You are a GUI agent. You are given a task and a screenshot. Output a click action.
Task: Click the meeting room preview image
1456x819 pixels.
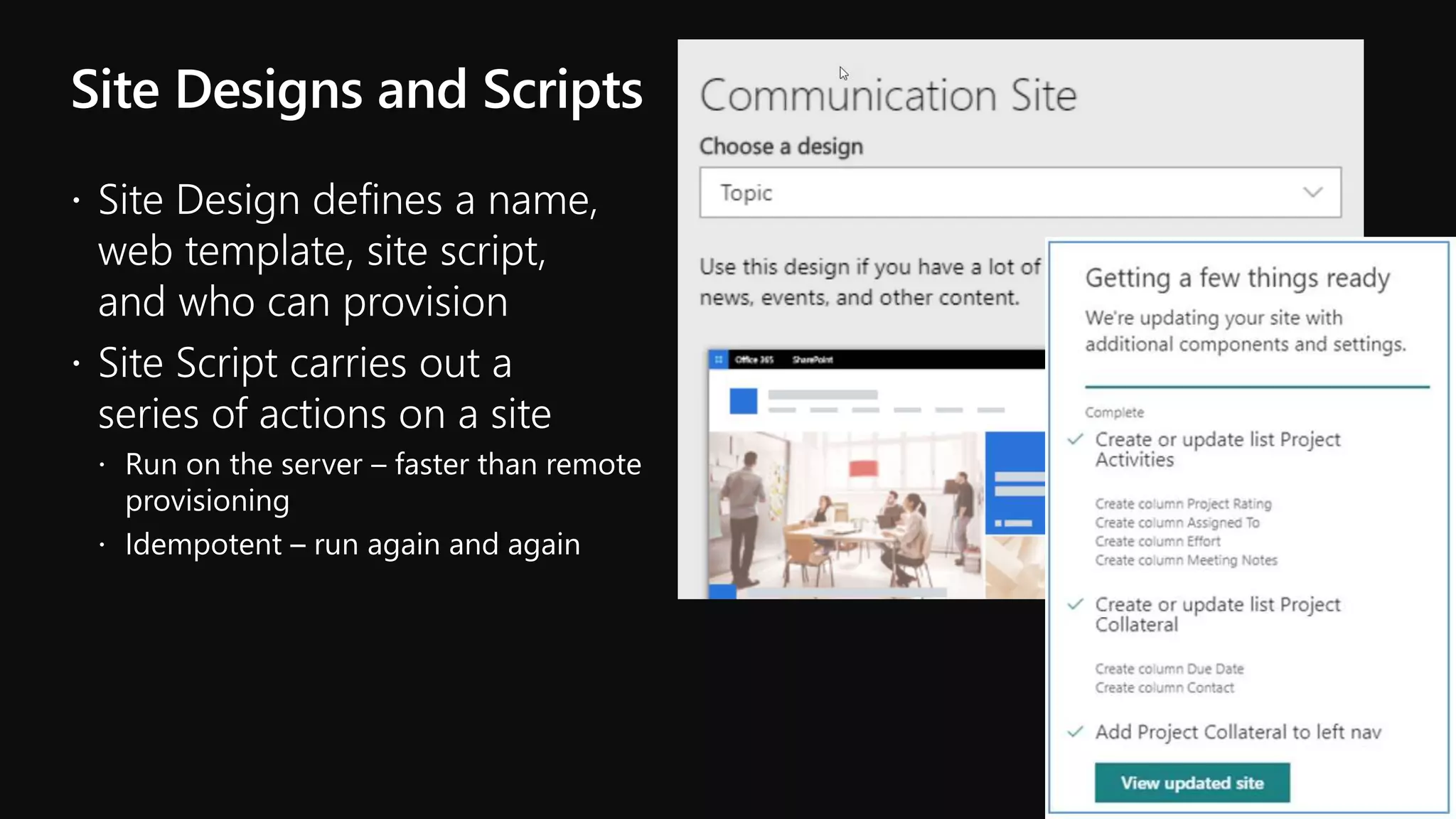(846, 526)
